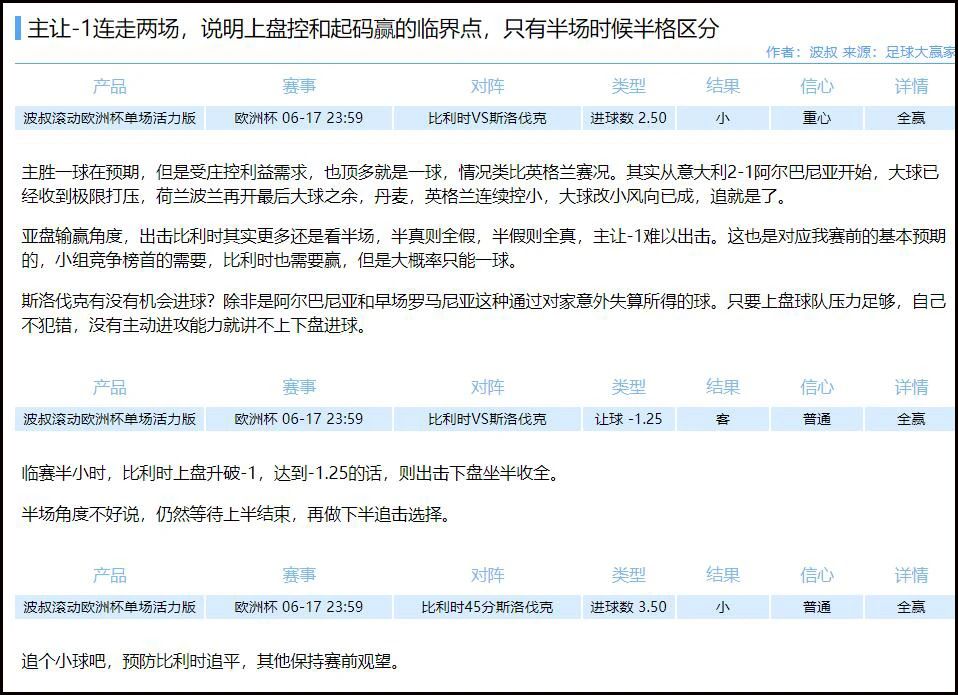Click the 详情 header above the 让球 -1.25 row
This screenshot has width=958, height=695.
point(911,387)
